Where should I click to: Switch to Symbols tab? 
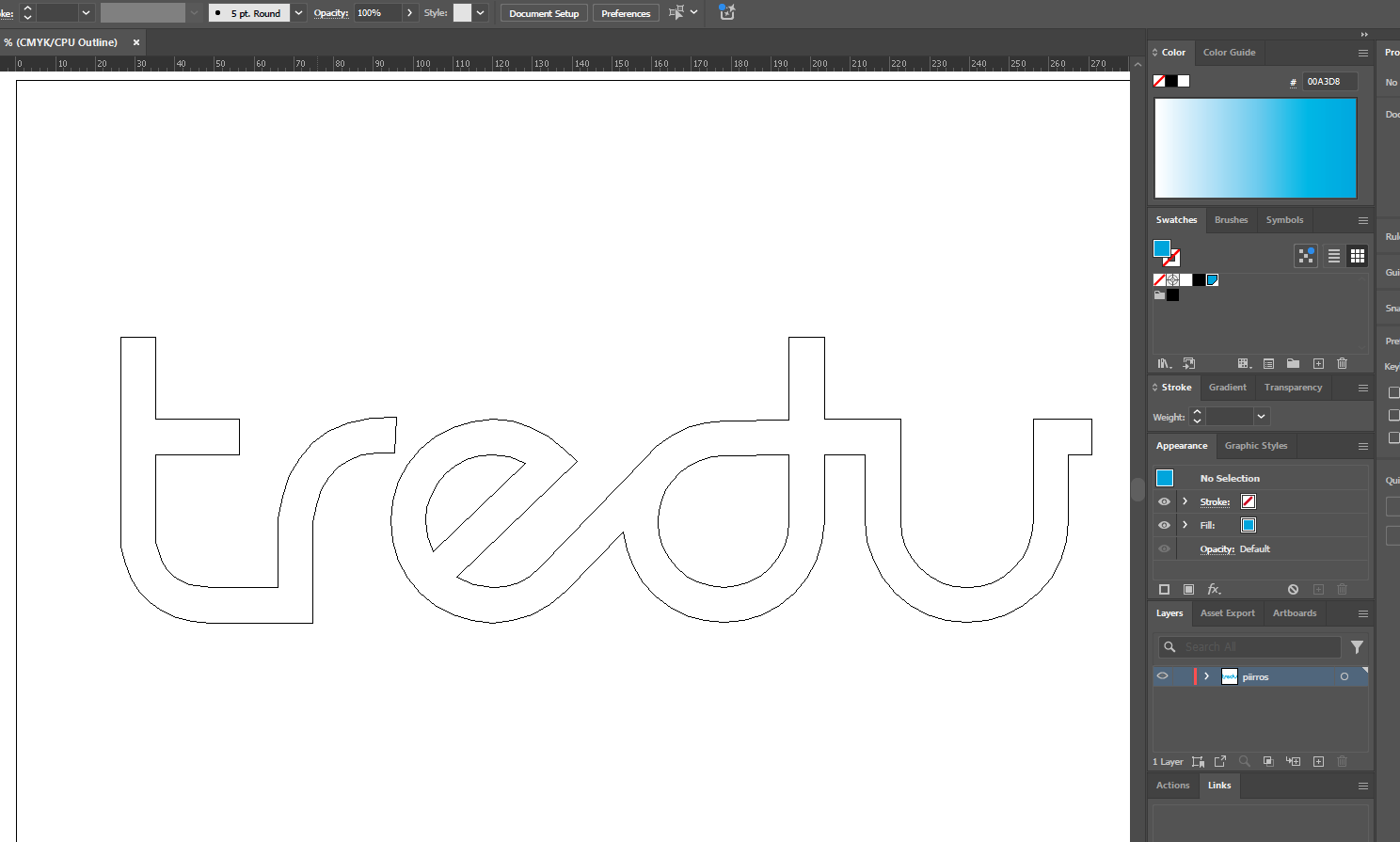coord(1284,220)
